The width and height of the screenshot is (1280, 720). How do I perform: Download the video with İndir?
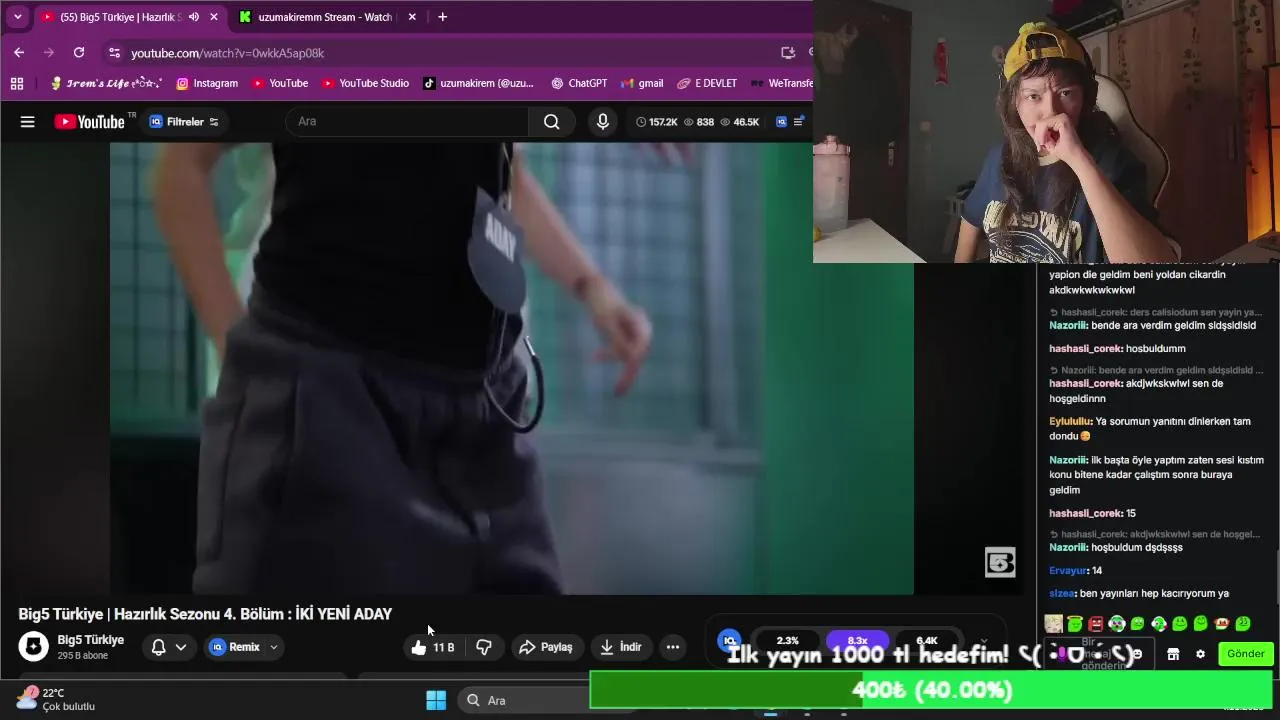(621, 647)
